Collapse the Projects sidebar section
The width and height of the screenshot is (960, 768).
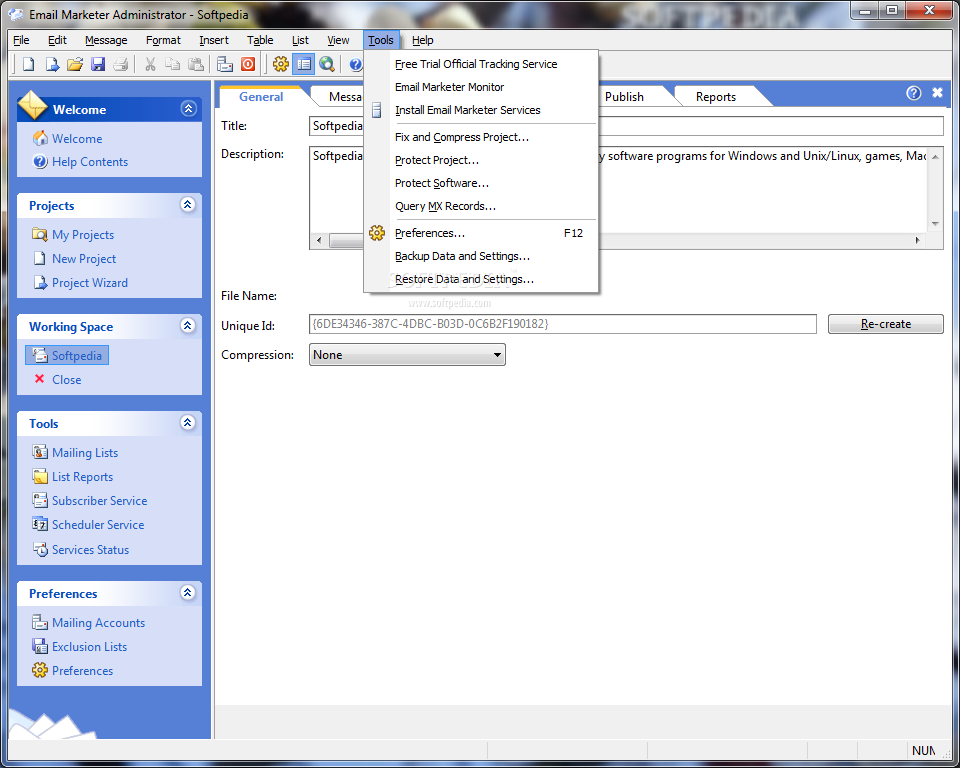tap(188, 205)
